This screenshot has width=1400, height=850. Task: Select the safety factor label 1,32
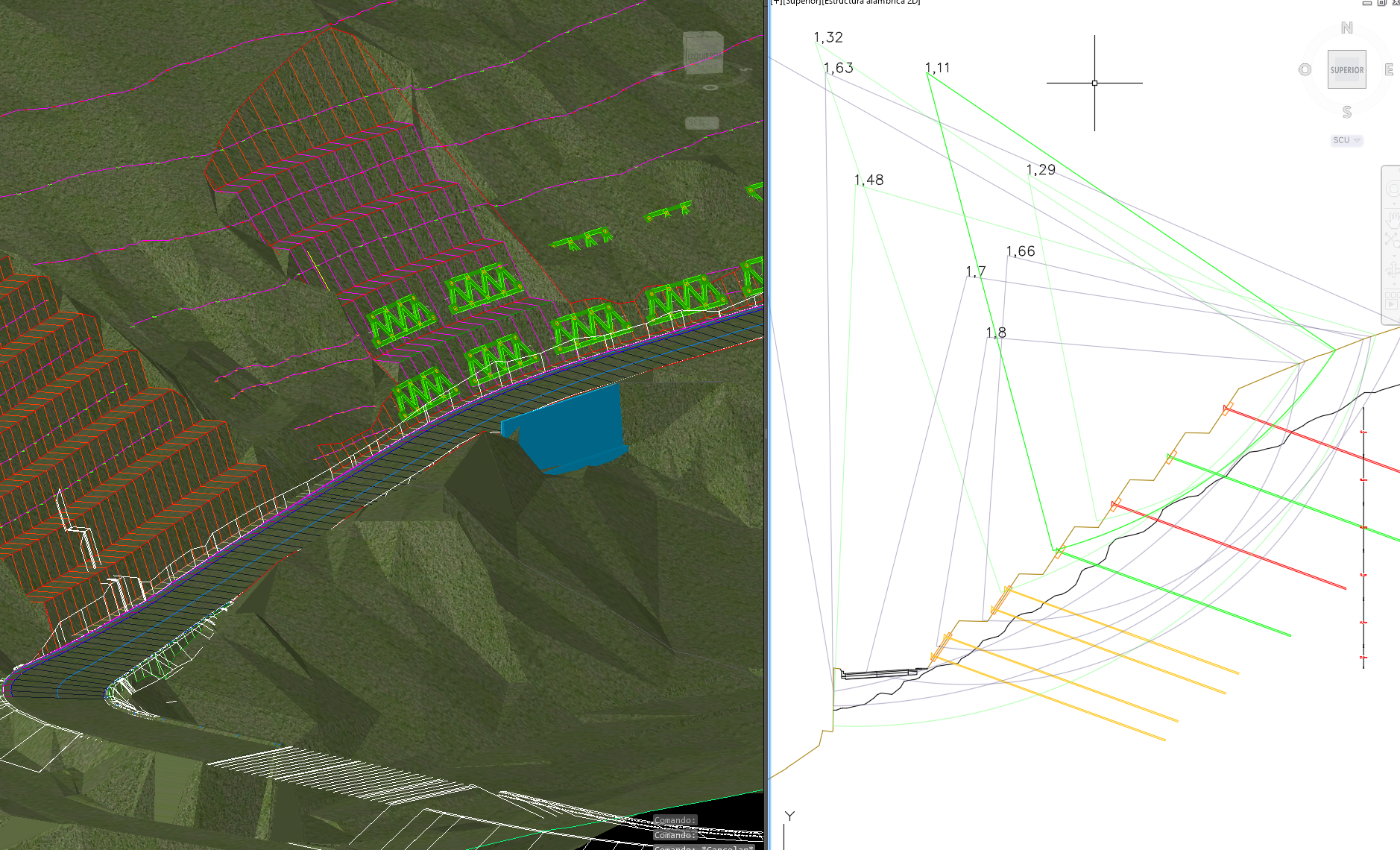[x=828, y=37]
